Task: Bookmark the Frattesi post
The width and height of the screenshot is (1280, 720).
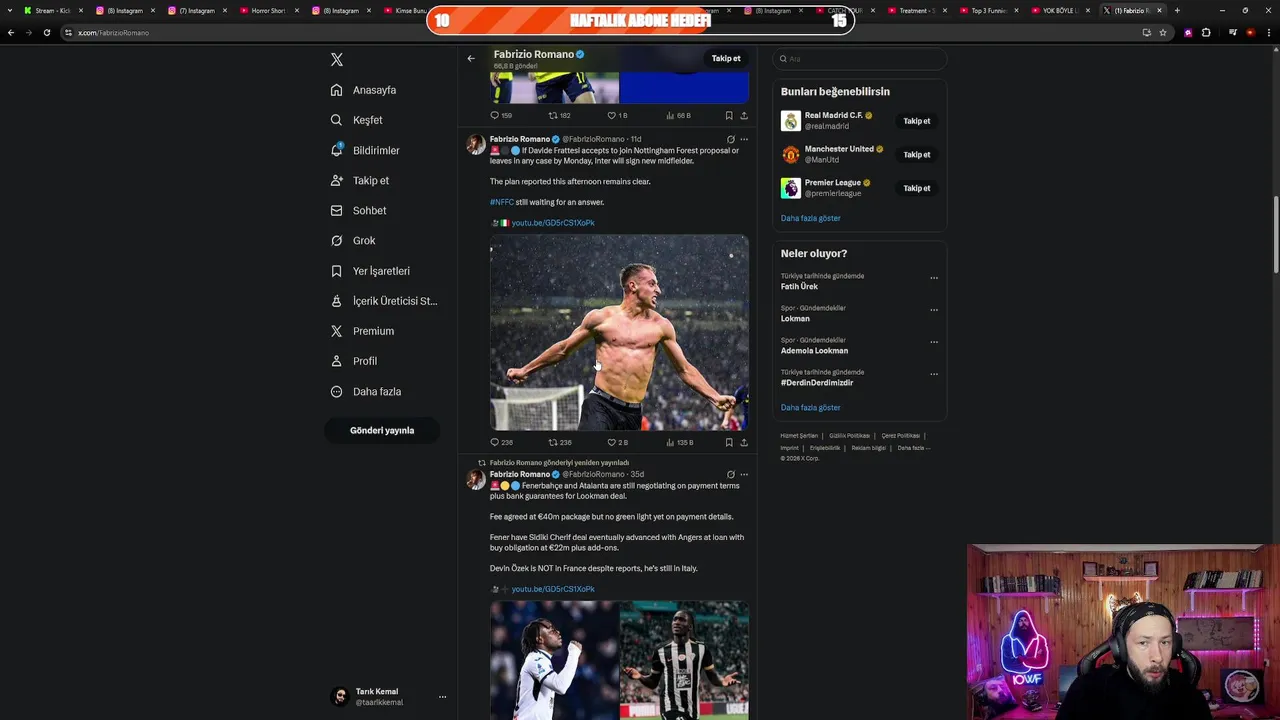Action: click(x=729, y=442)
